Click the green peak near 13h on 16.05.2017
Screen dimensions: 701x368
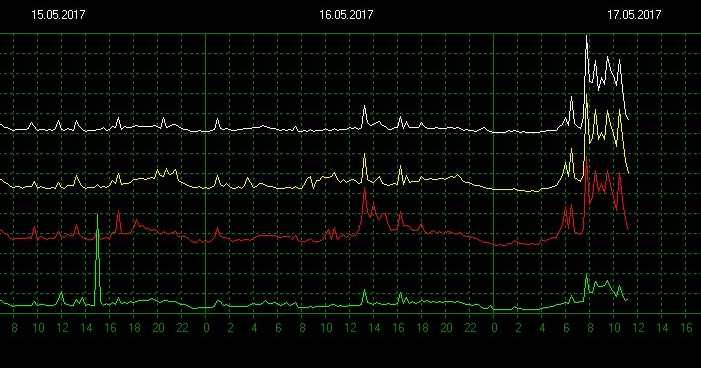click(x=364, y=291)
